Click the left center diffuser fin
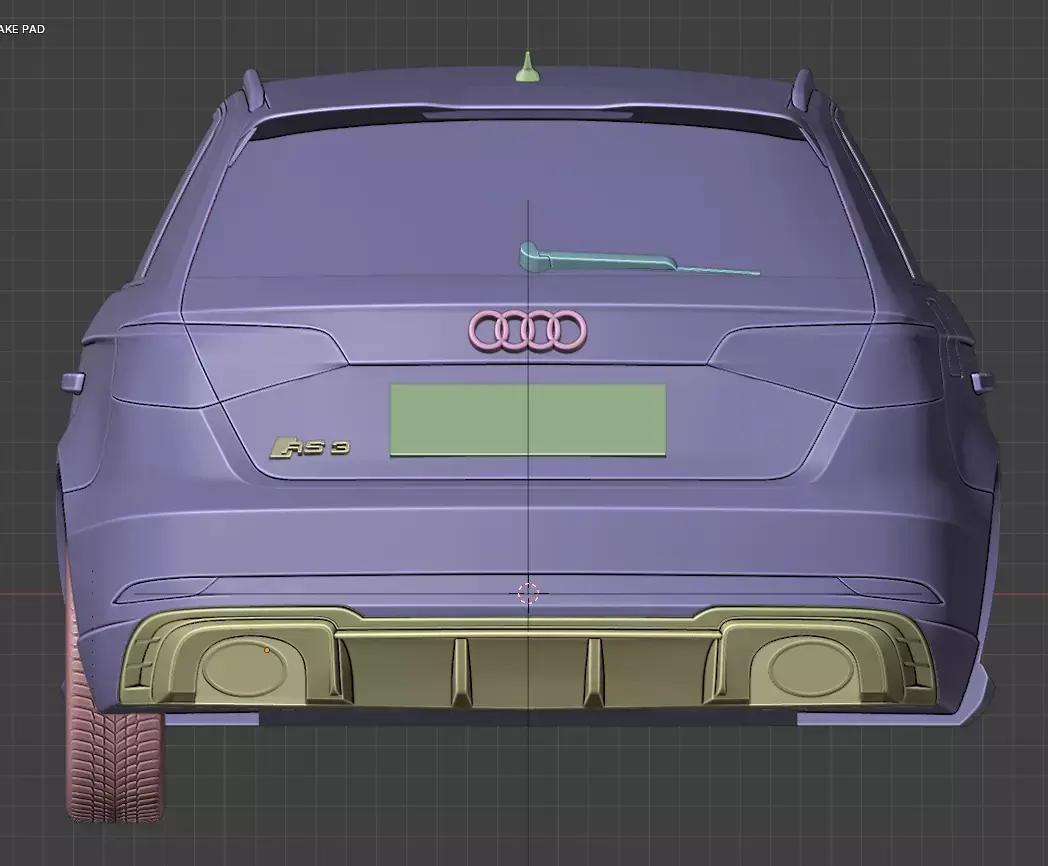Screen dimensions: 1048x866 [461, 674]
